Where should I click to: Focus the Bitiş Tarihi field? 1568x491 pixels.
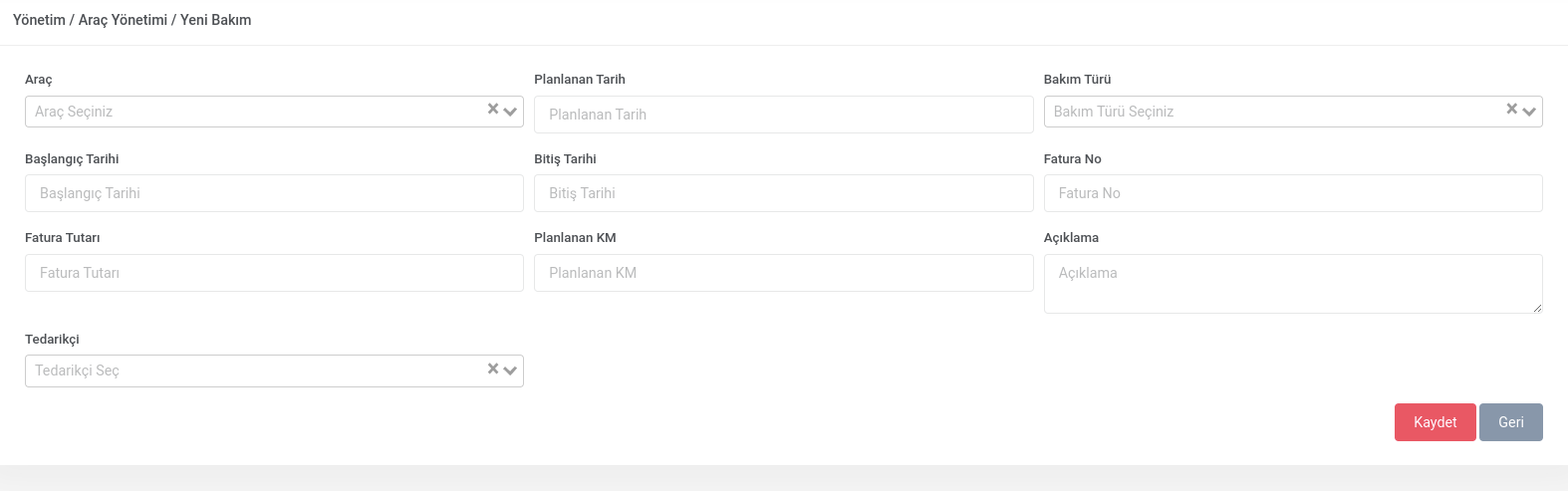[x=783, y=193]
